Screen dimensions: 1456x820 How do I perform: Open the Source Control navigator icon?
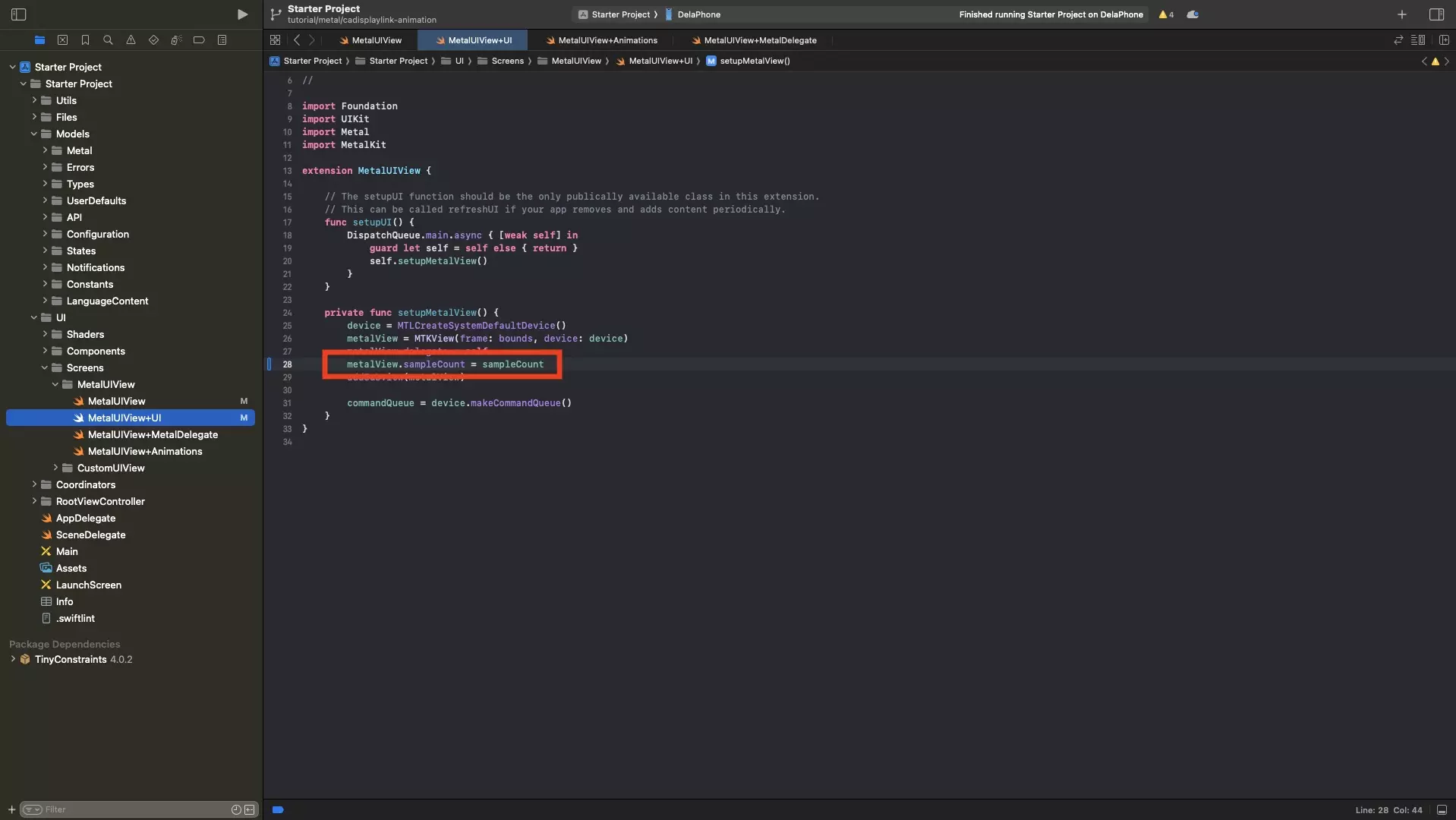click(62, 40)
